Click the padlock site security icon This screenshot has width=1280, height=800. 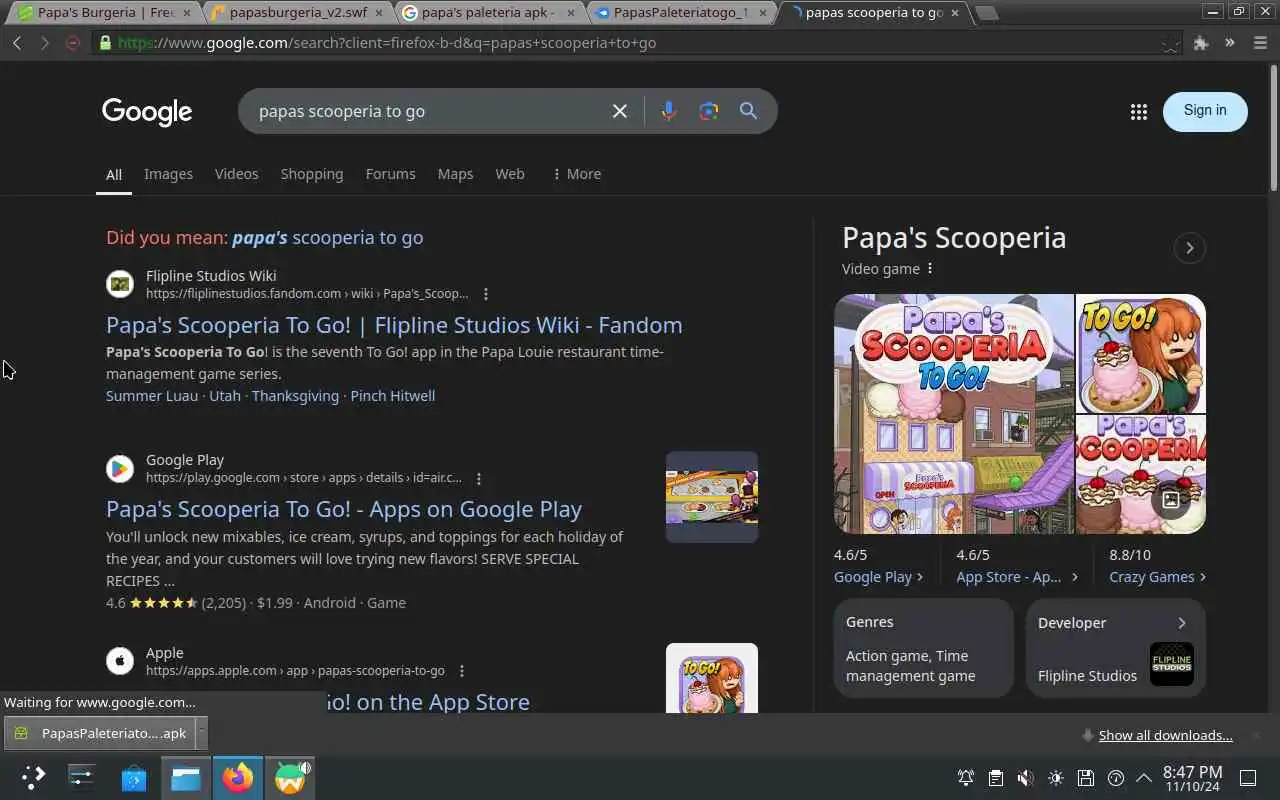(104, 43)
